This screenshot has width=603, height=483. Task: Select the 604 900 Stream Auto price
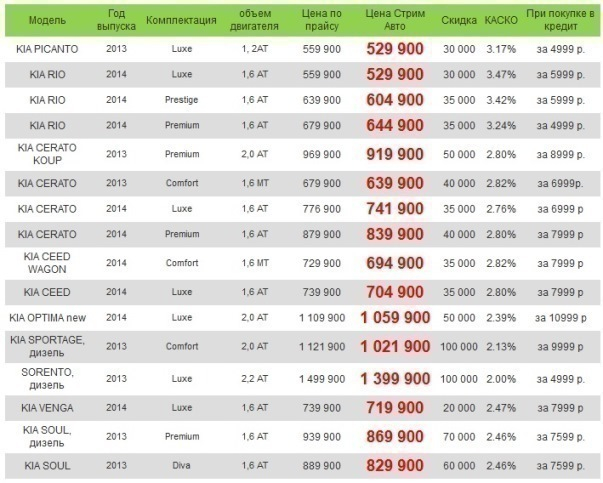click(395, 100)
